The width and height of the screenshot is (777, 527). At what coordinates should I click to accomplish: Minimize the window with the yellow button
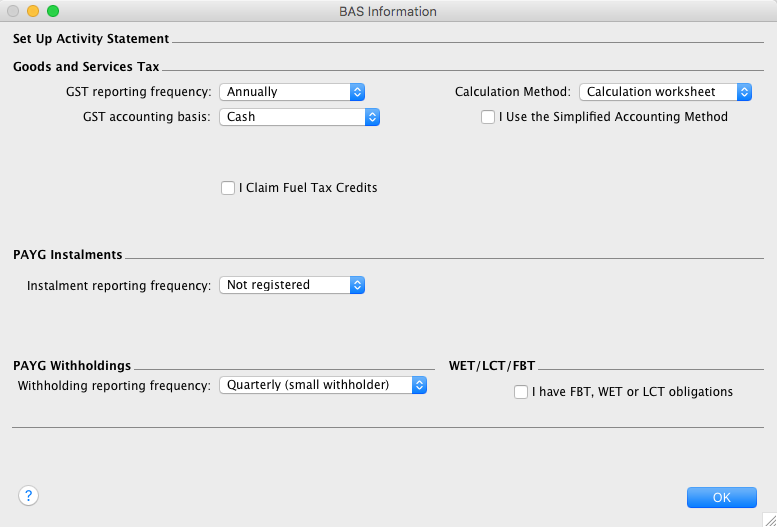pos(33,11)
